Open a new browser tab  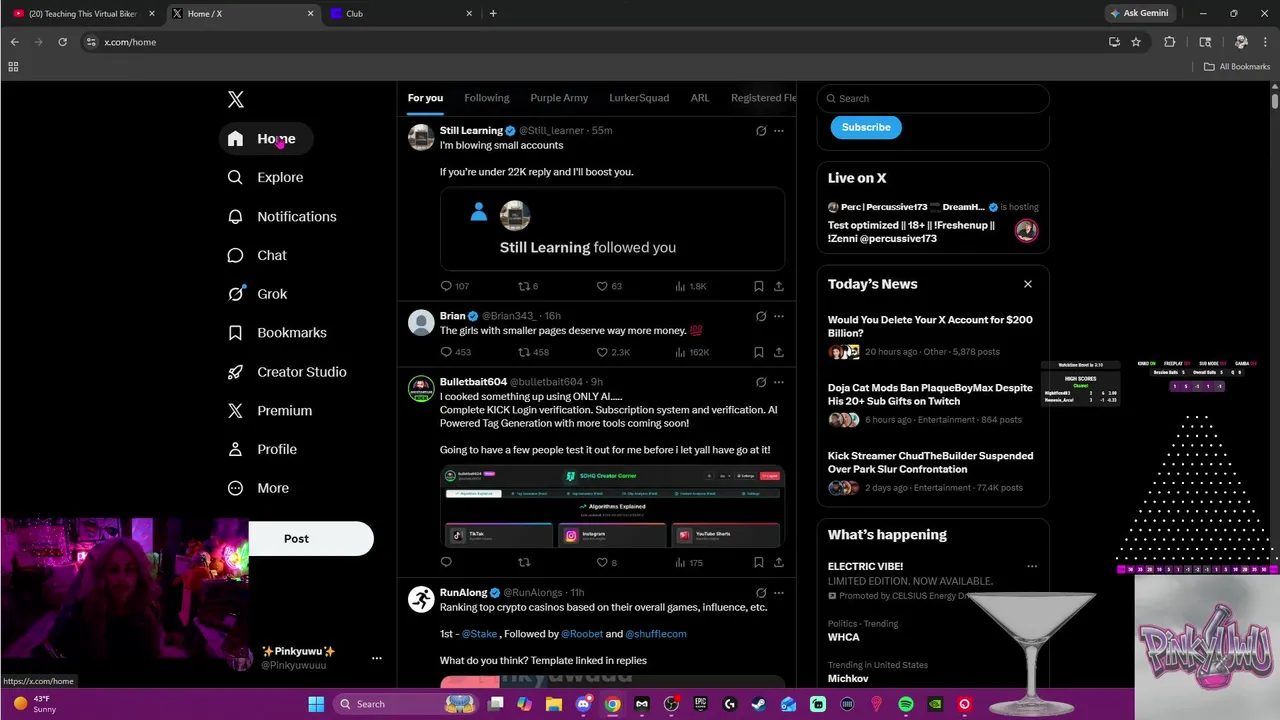coord(493,14)
